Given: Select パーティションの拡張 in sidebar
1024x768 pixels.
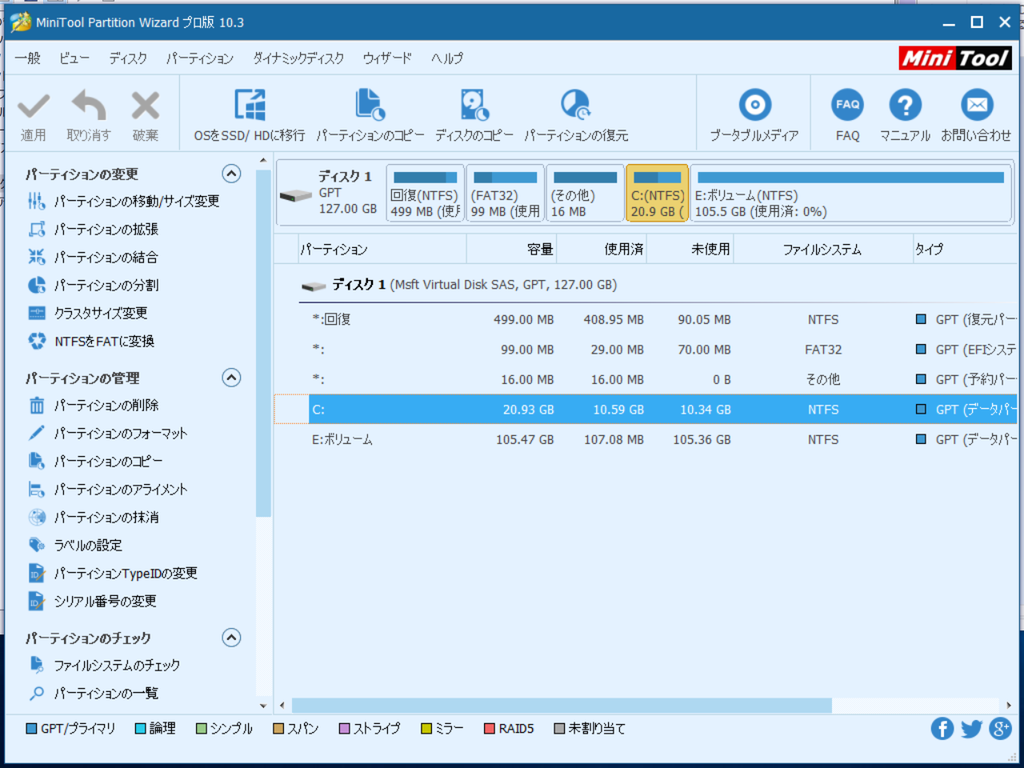Looking at the screenshot, I should pos(93,229).
